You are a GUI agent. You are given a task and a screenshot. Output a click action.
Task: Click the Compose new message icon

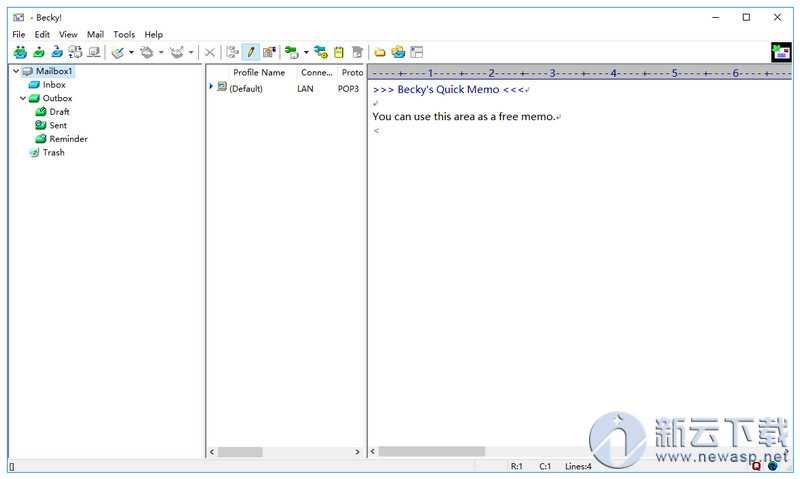[118, 52]
